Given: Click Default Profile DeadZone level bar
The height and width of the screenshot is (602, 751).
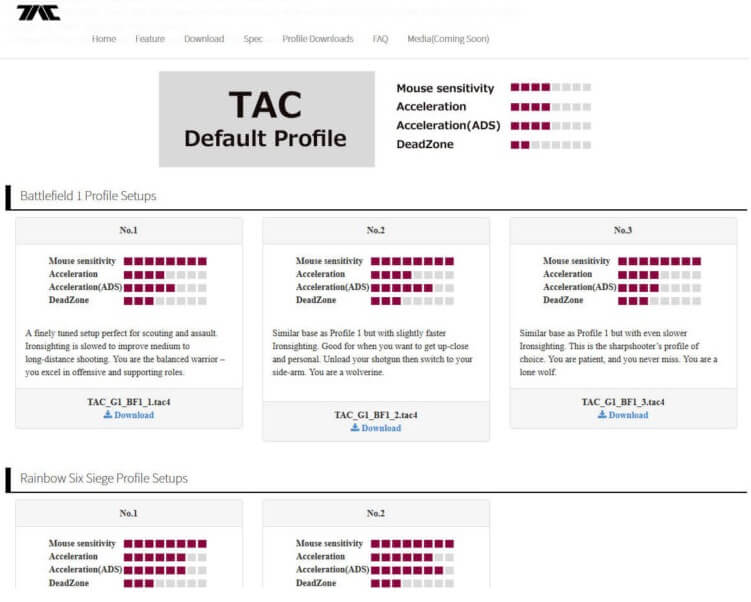Looking at the screenshot, I should point(550,145).
